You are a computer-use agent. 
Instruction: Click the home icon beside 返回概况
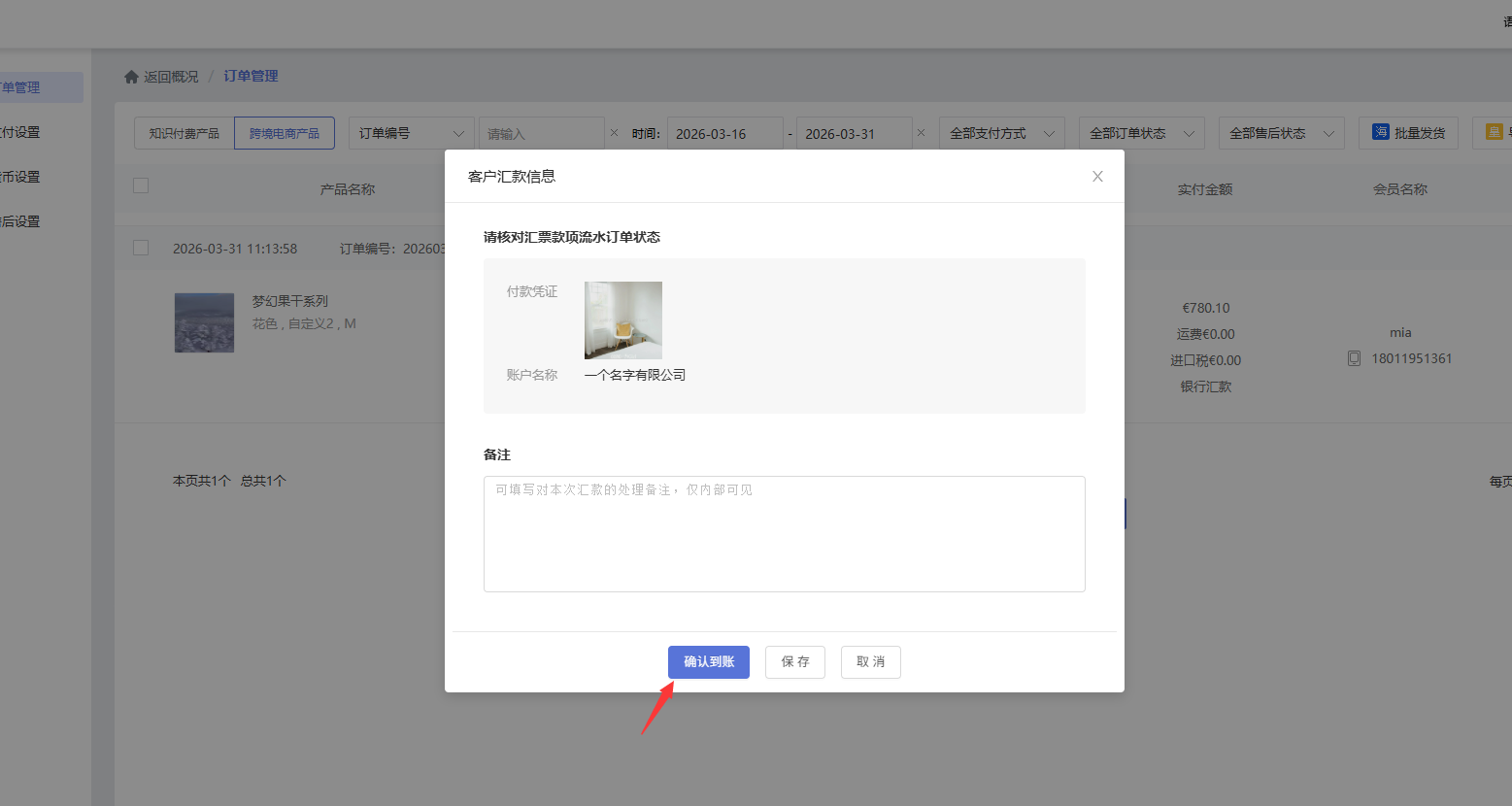[131, 77]
